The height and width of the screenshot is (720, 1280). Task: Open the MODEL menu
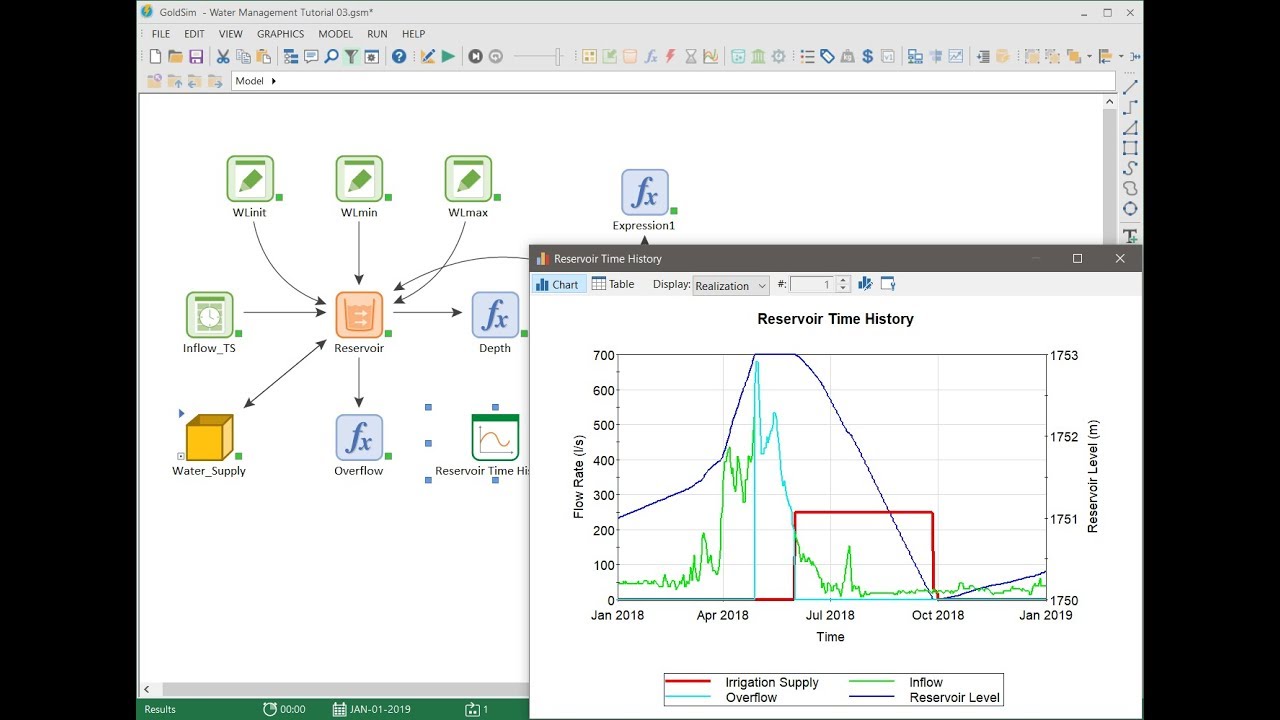335,34
